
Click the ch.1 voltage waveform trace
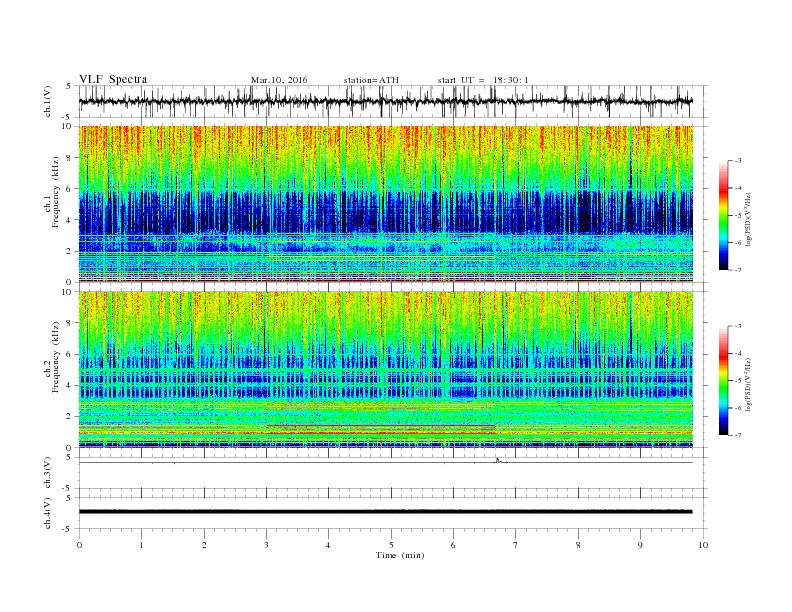click(385, 101)
